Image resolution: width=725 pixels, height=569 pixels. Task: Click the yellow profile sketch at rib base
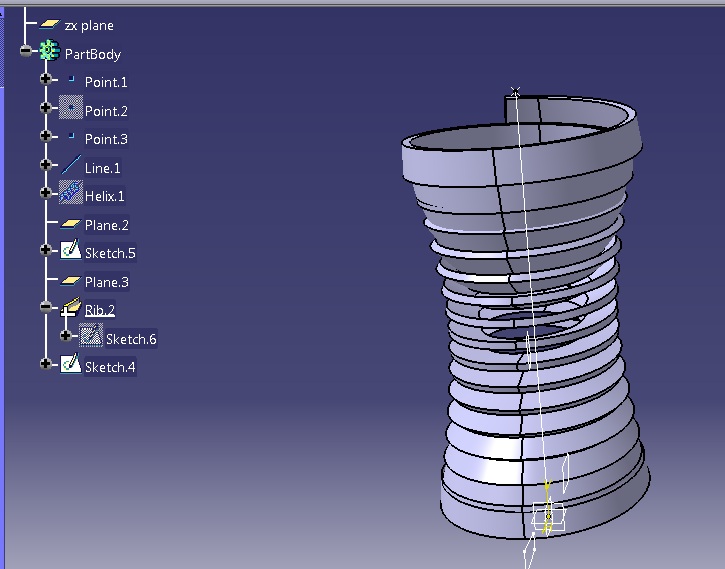548,506
